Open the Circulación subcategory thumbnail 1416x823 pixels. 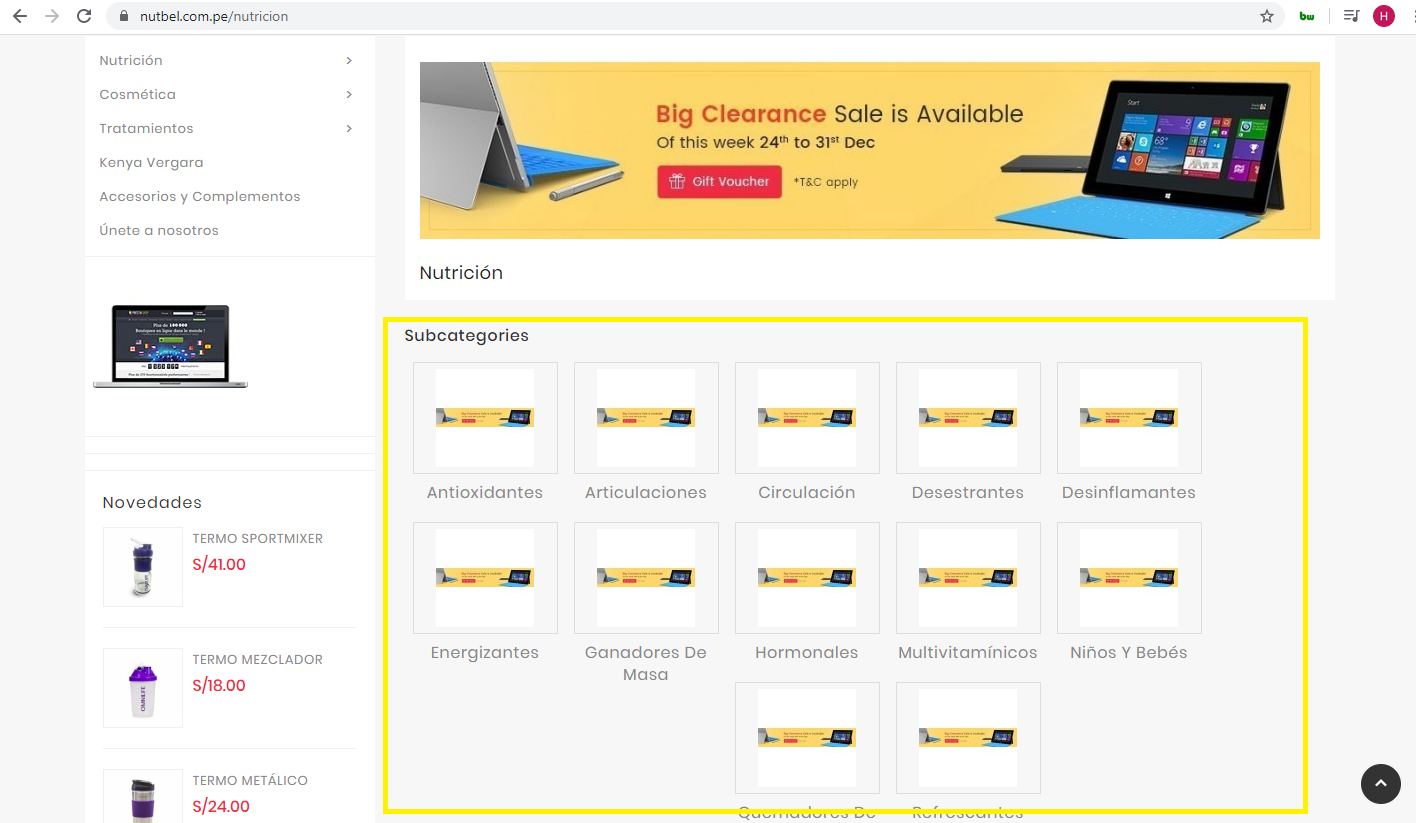point(807,418)
